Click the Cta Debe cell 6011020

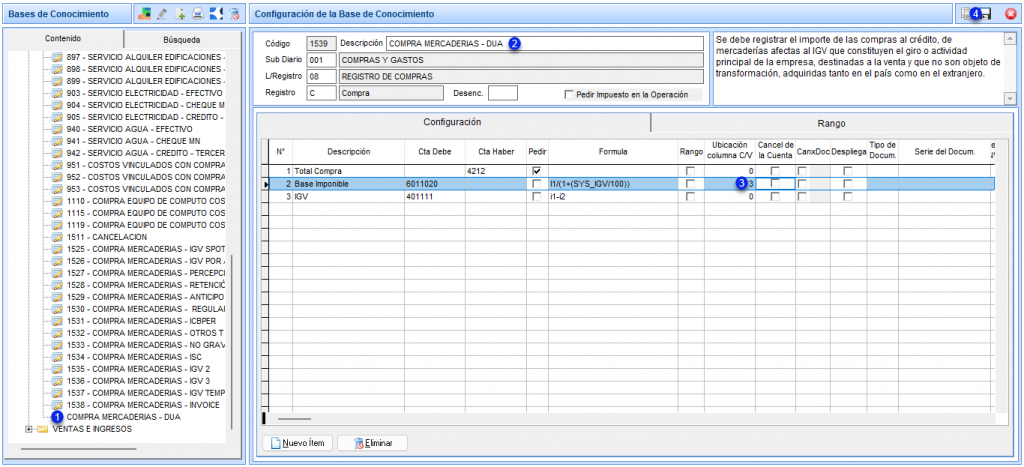tap(434, 184)
